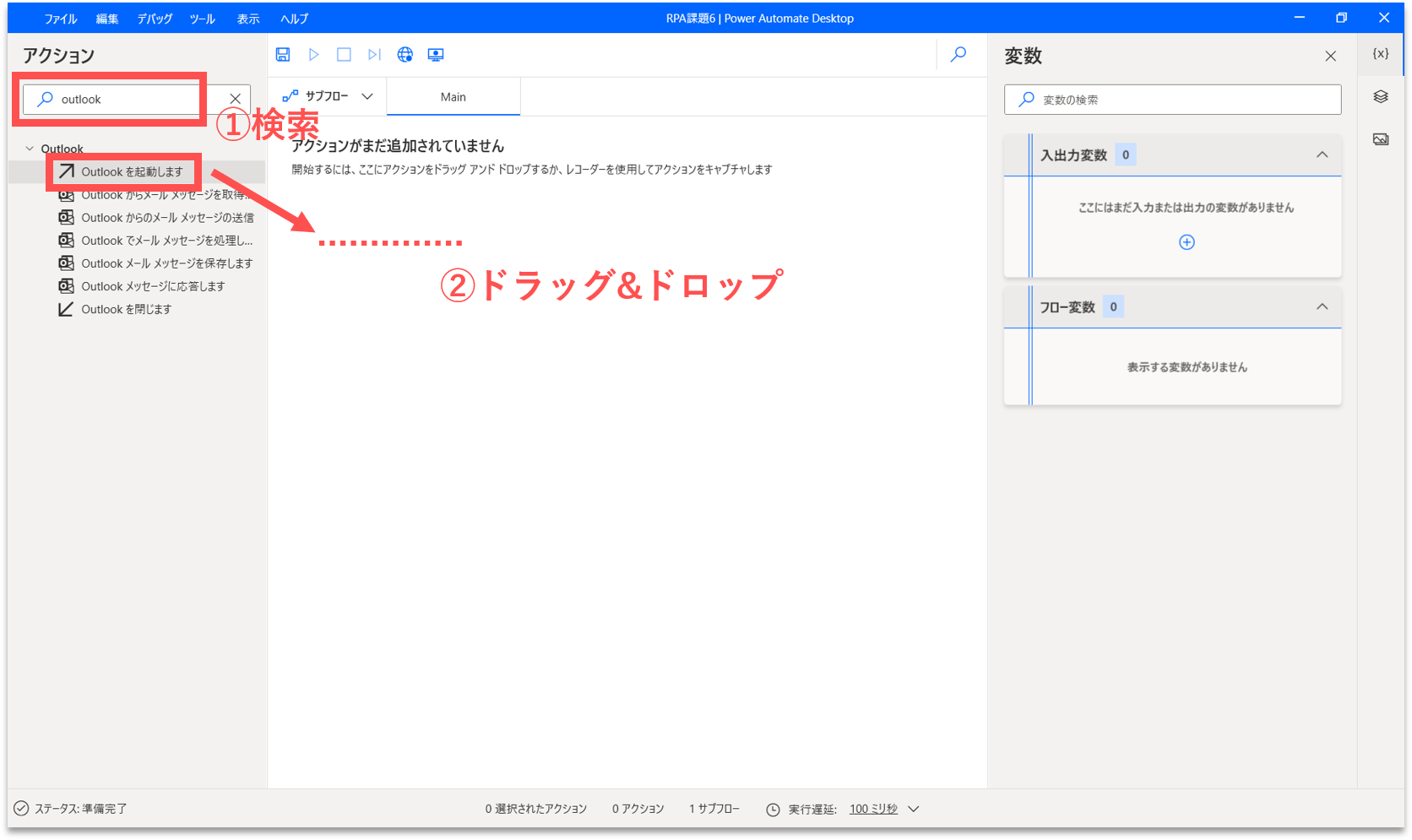The width and height of the screenshot is (1412, 840).
Task: Click the Run next action icon
Action: click(x=374, y=55)
